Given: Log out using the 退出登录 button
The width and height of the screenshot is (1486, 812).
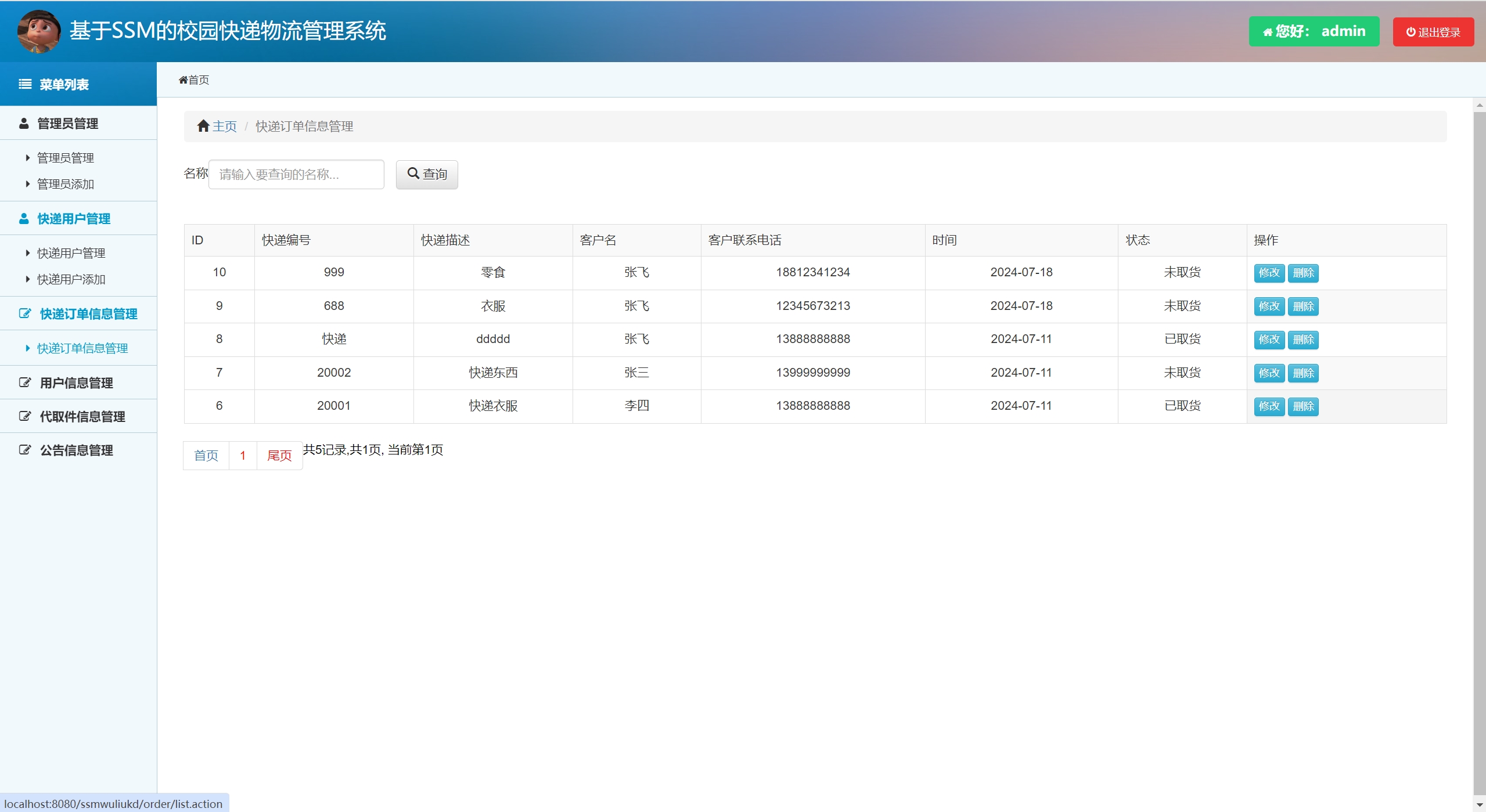Looking at the screenshot, I should (x=1433, y=32).
